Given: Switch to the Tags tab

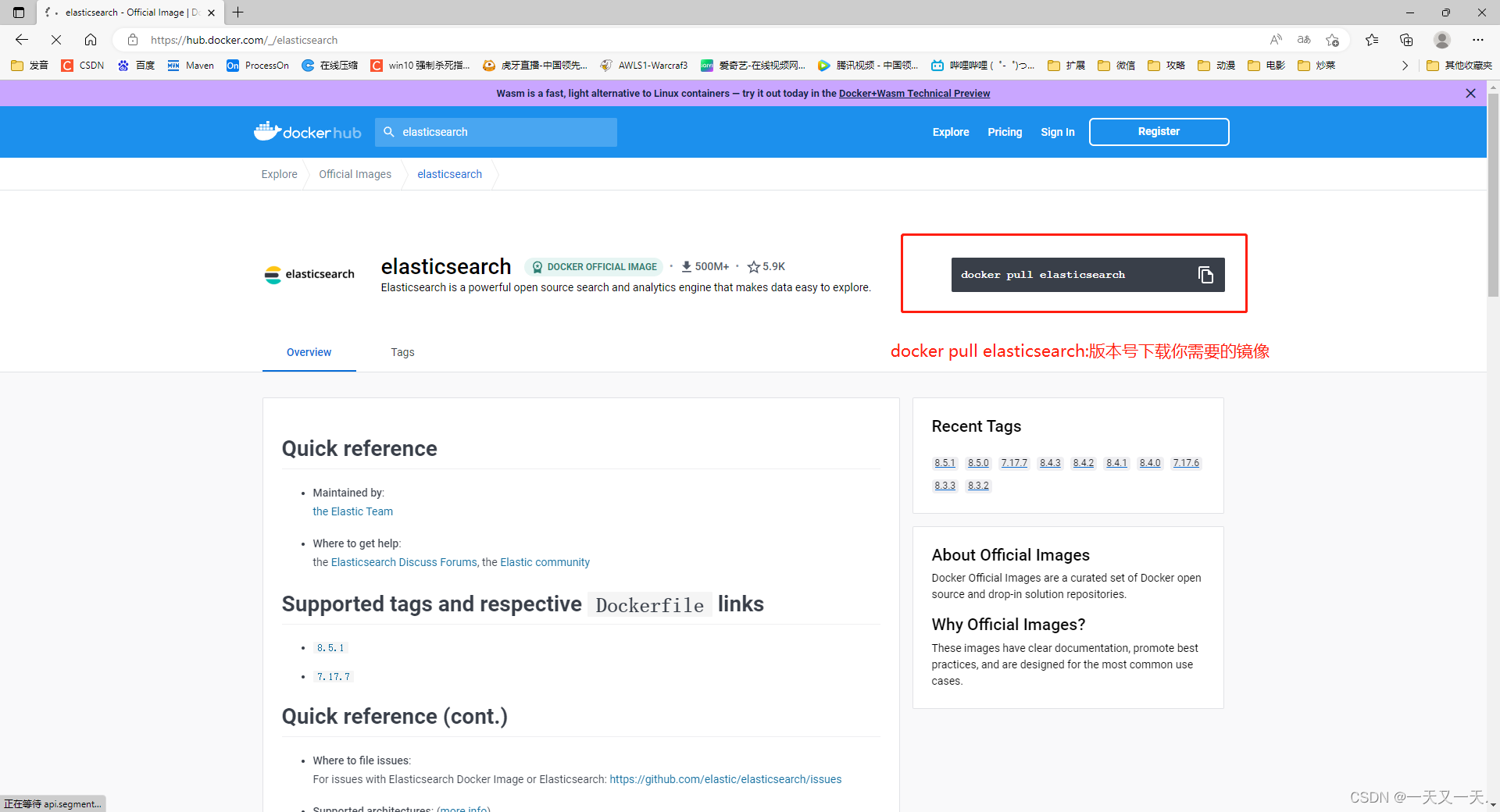Looking at the screenshot, I should coord(402,352).
